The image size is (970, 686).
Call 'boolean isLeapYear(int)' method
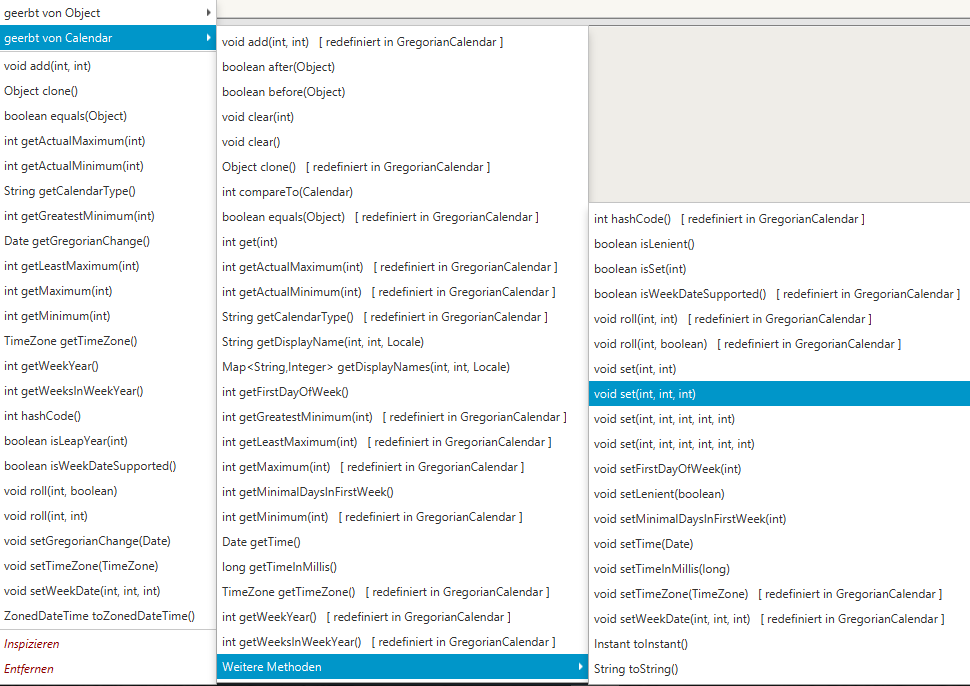point(66,441)
